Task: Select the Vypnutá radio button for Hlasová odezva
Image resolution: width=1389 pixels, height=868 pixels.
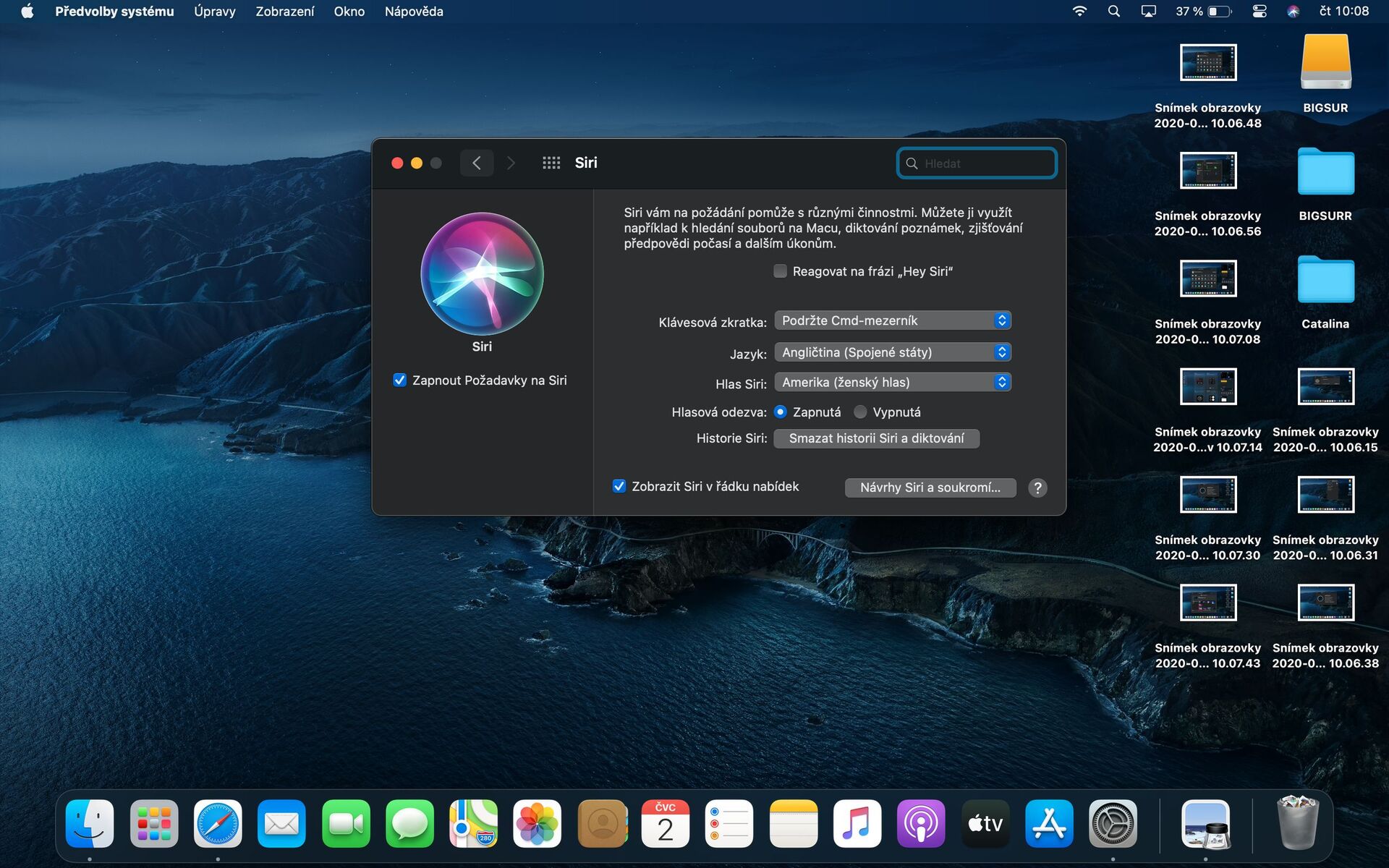Action: coord(860,412)
